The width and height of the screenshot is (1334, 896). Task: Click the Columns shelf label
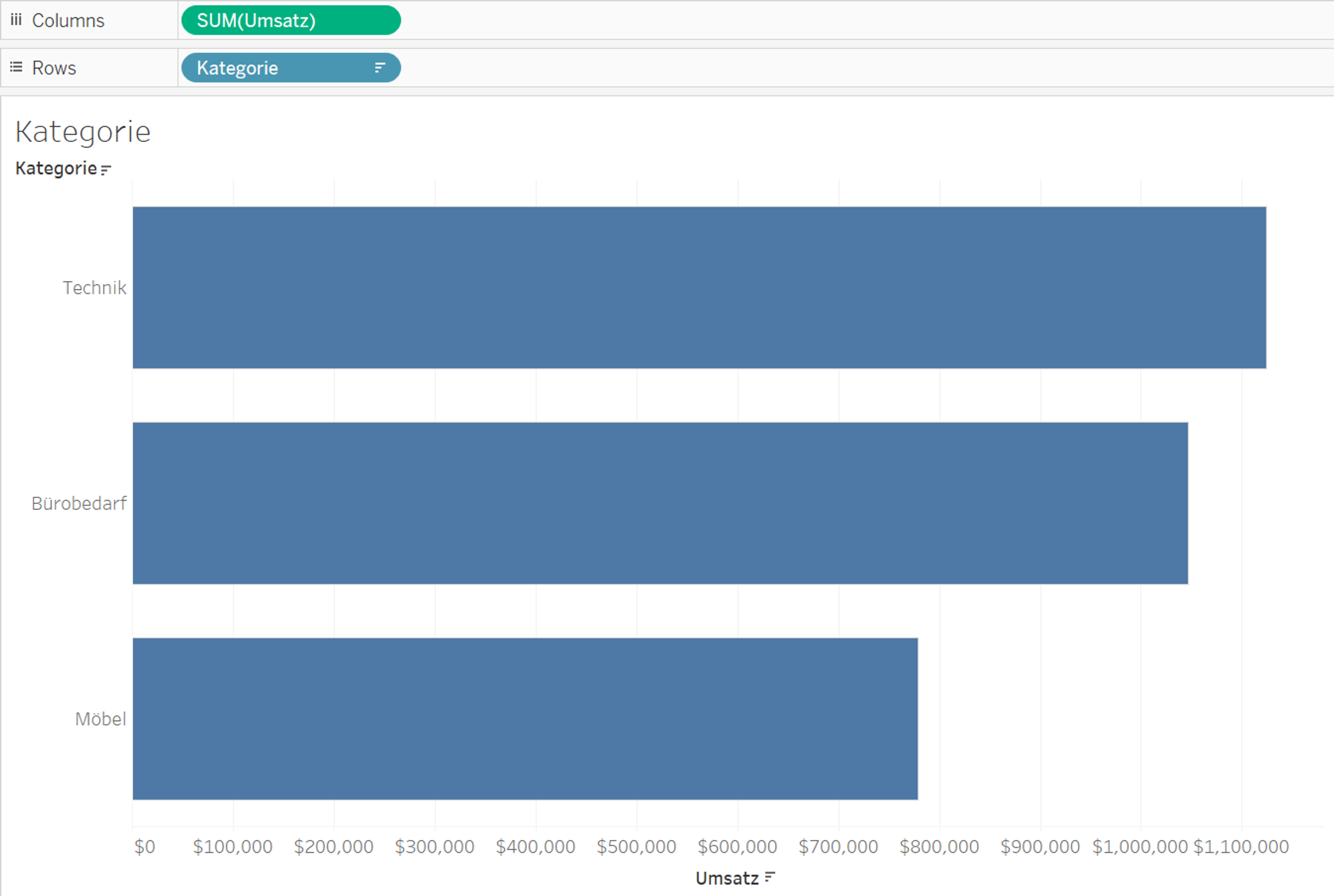68,21
